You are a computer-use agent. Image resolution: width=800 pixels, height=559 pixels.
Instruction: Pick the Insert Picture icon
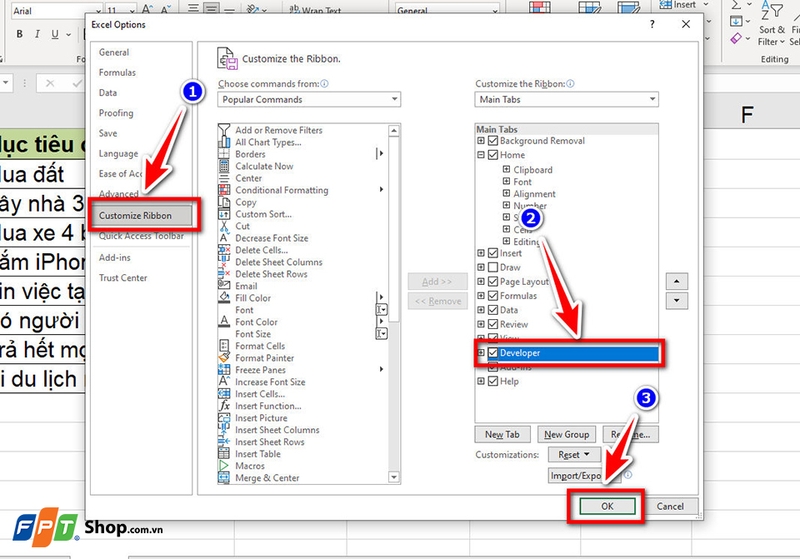tap(224, 418)
